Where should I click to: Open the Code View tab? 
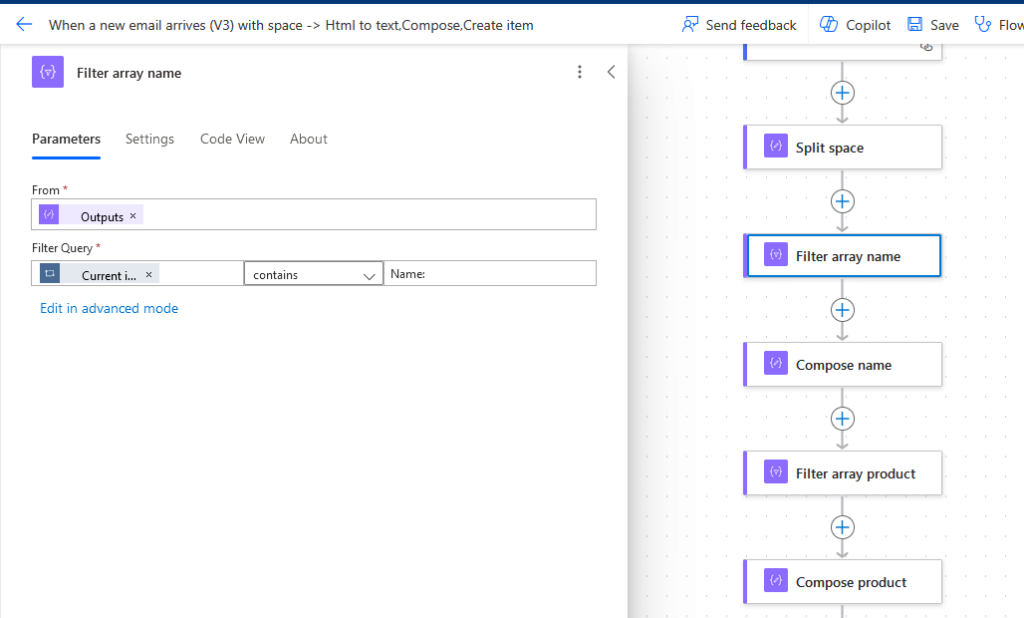coord(232,139)
